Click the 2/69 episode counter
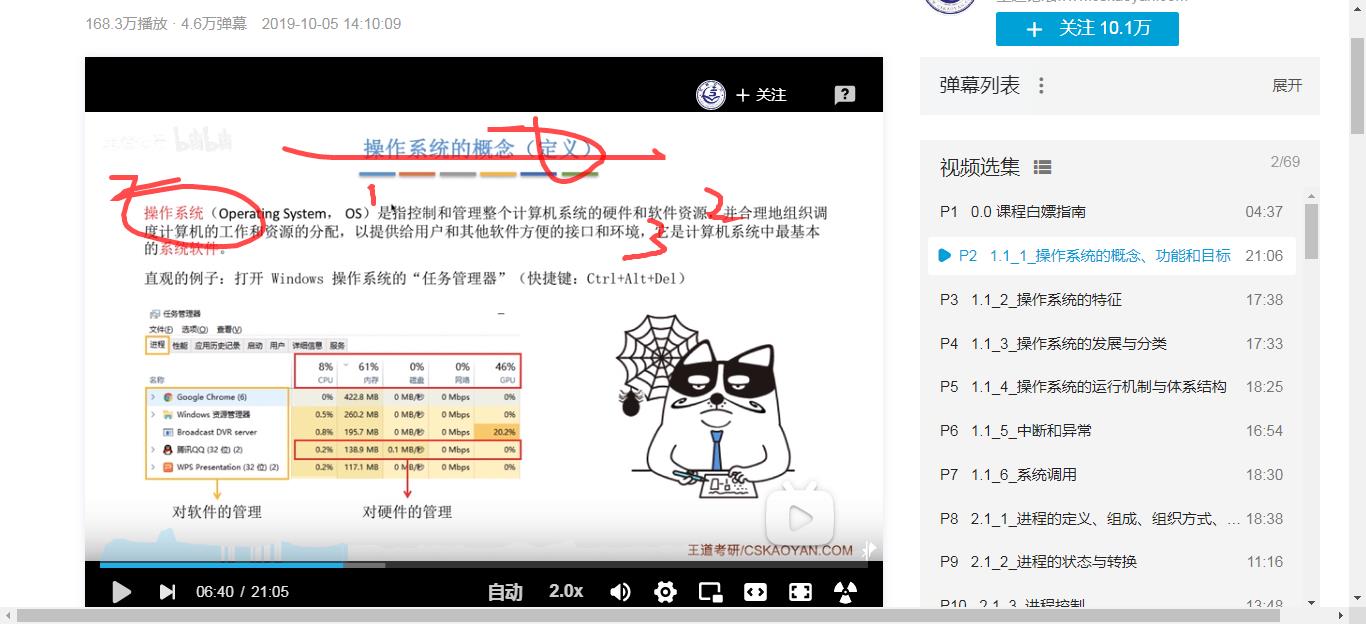 [1285, 162]
